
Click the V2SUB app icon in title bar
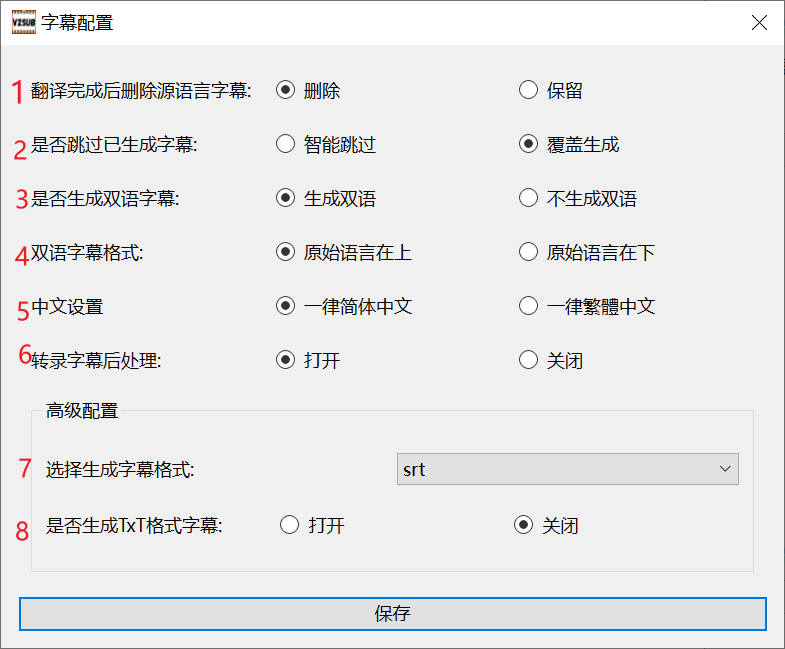(24, 22)
